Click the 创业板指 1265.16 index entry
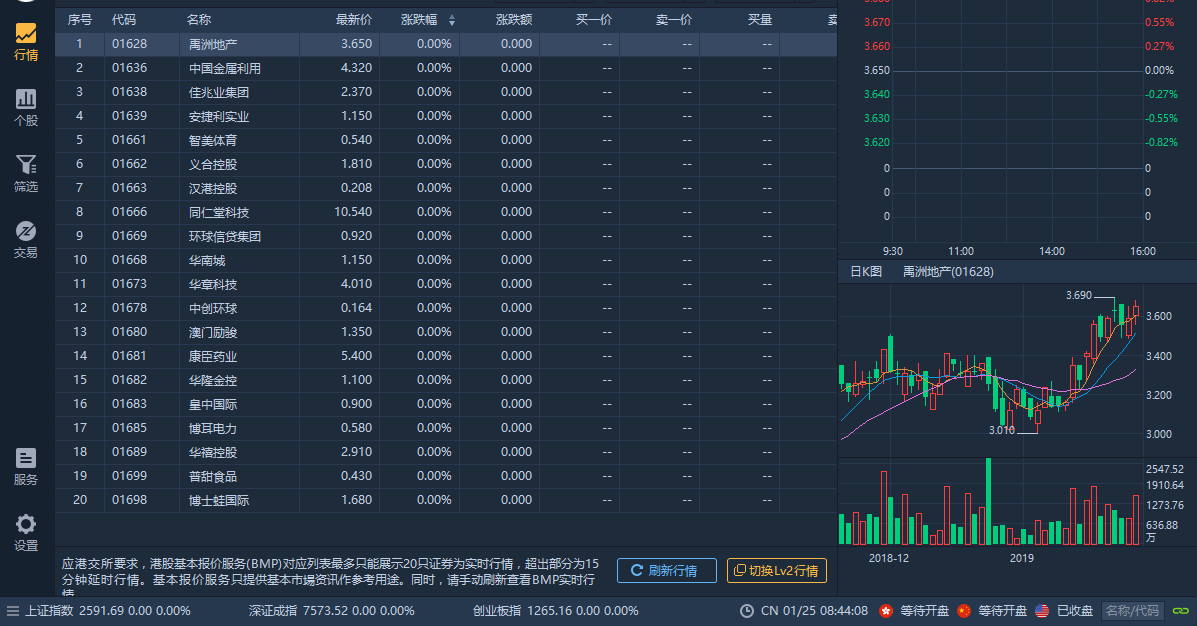 pos(555,611)
